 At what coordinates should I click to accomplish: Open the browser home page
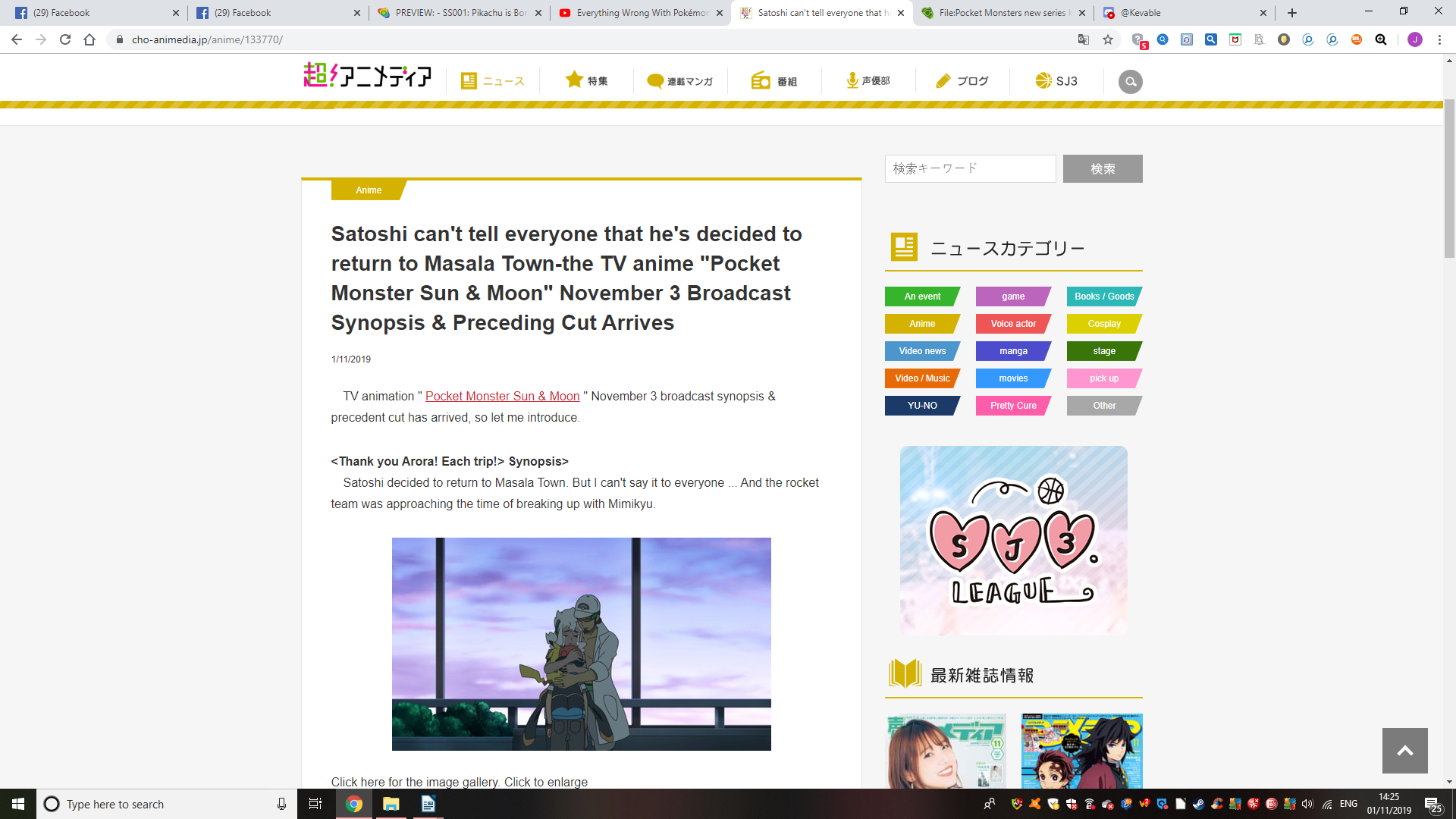[89, 39]
